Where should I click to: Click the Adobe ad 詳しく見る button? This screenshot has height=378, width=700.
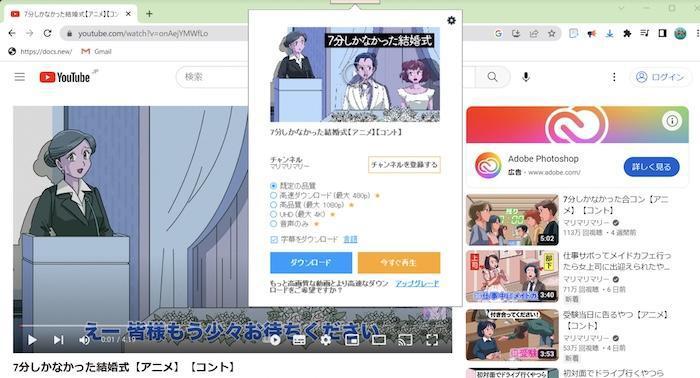tap(651, 167)
